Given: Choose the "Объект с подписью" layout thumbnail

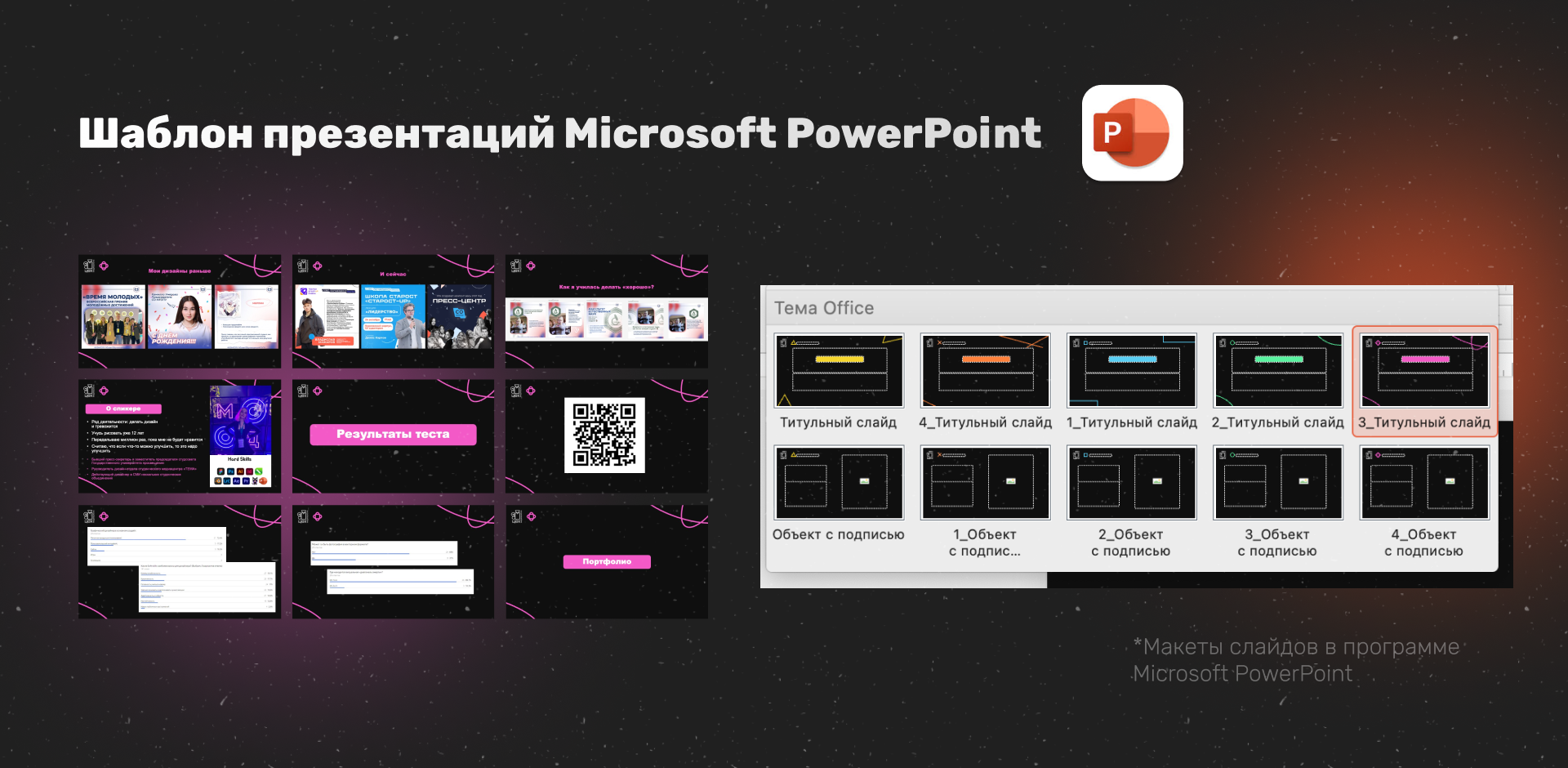Looking at the screenshot, I should point(839,482).
